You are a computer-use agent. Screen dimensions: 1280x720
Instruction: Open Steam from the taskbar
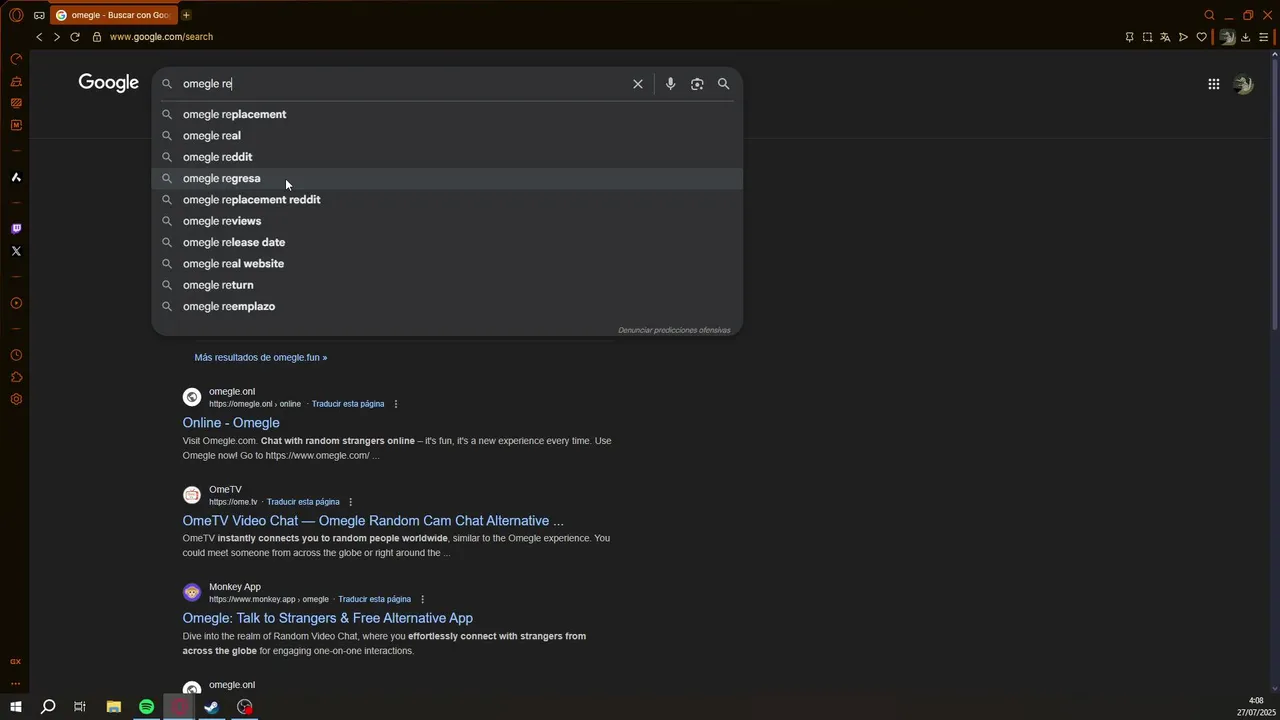(x=212, y=707)
